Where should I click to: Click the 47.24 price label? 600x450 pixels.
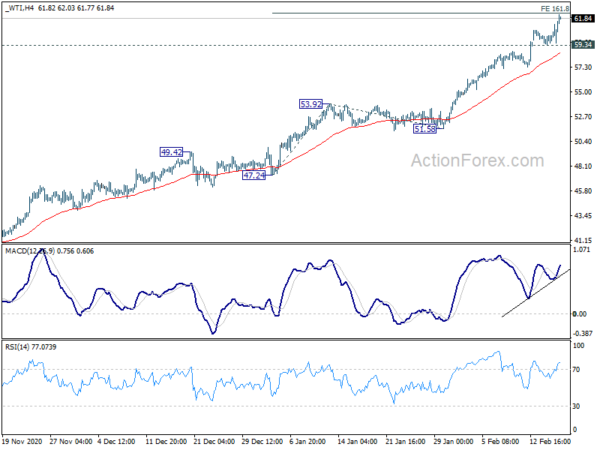click(254, 175)
